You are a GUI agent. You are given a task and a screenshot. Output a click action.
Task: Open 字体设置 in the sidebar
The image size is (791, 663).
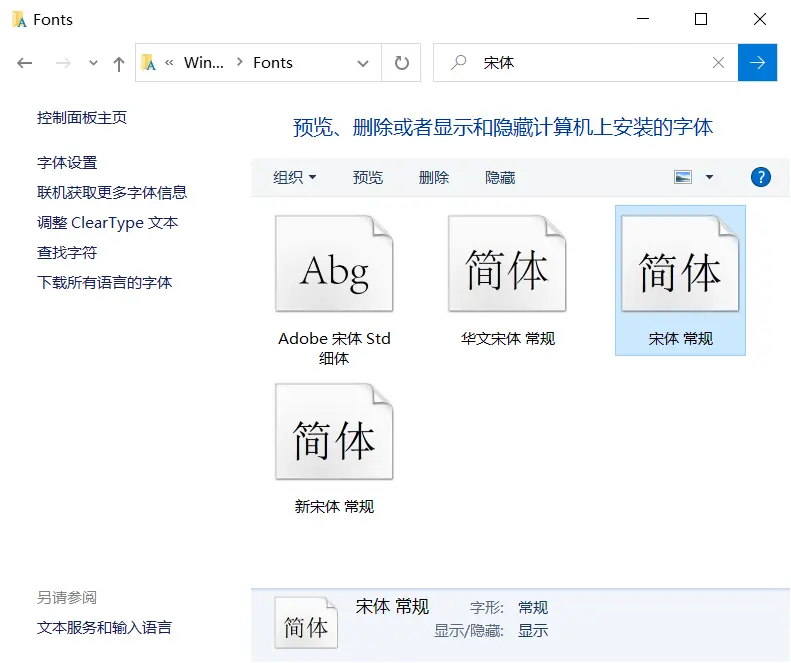[x=67, y=162]
